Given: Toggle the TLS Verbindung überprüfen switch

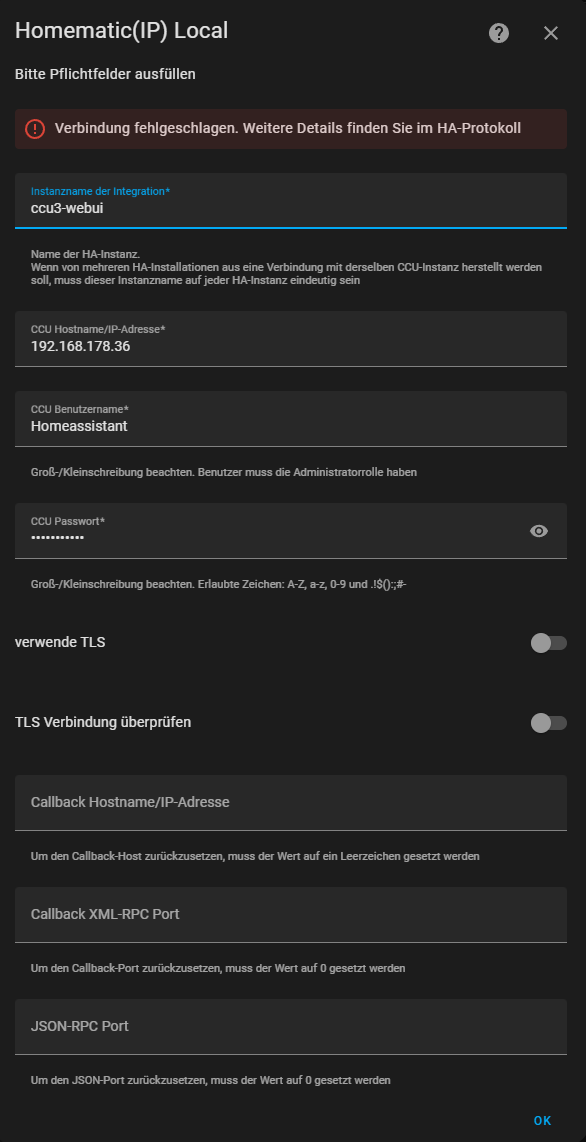Looking at the screenshot, I should pyautogui.click(x=549, y=723).
